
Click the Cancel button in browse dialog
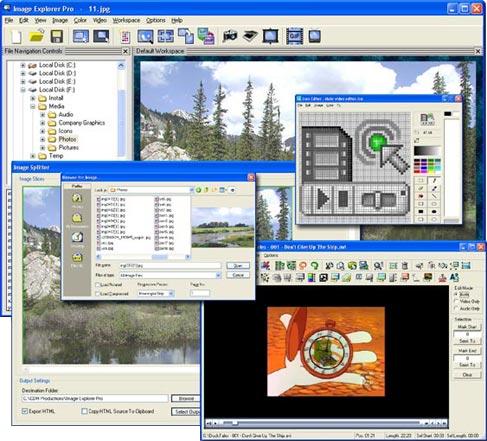238,275
